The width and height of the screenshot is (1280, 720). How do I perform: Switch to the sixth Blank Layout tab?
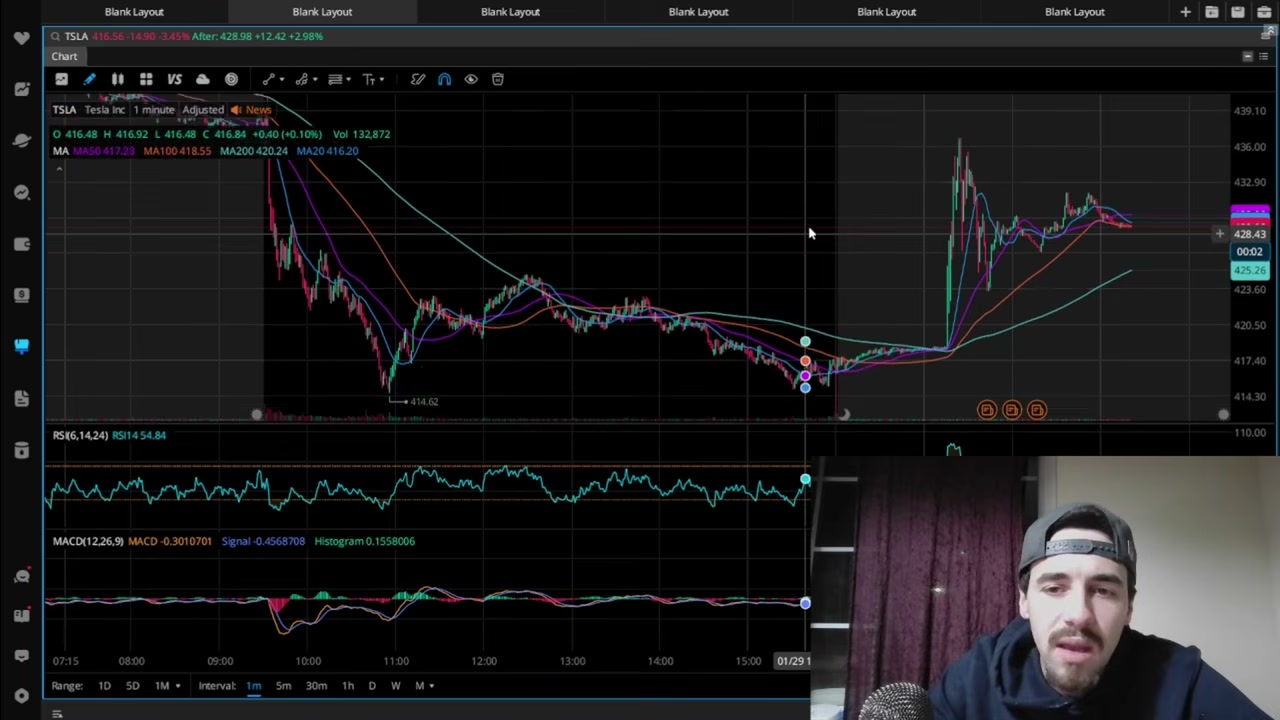1075,12
